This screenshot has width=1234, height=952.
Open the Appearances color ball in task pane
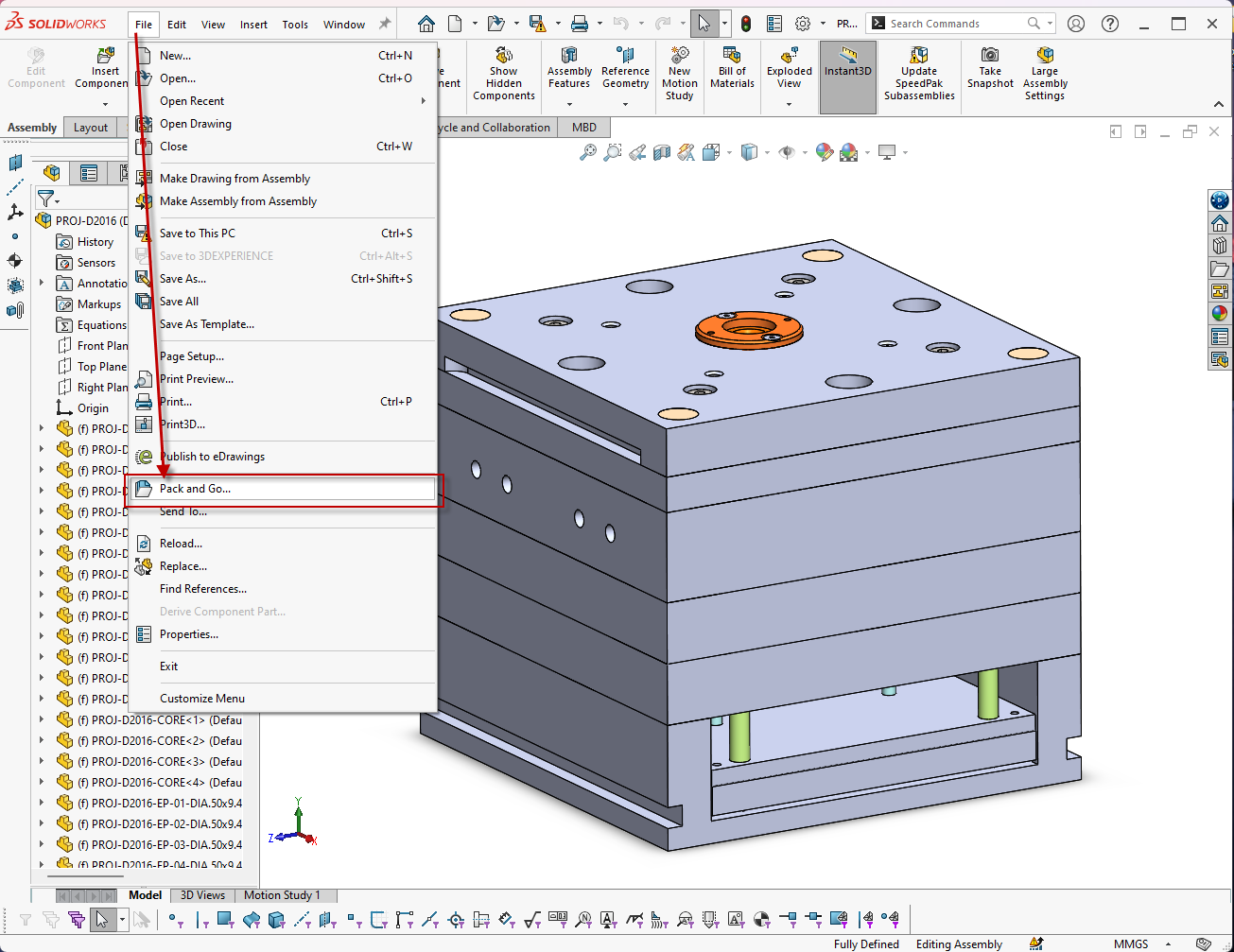coord(1219,314)
